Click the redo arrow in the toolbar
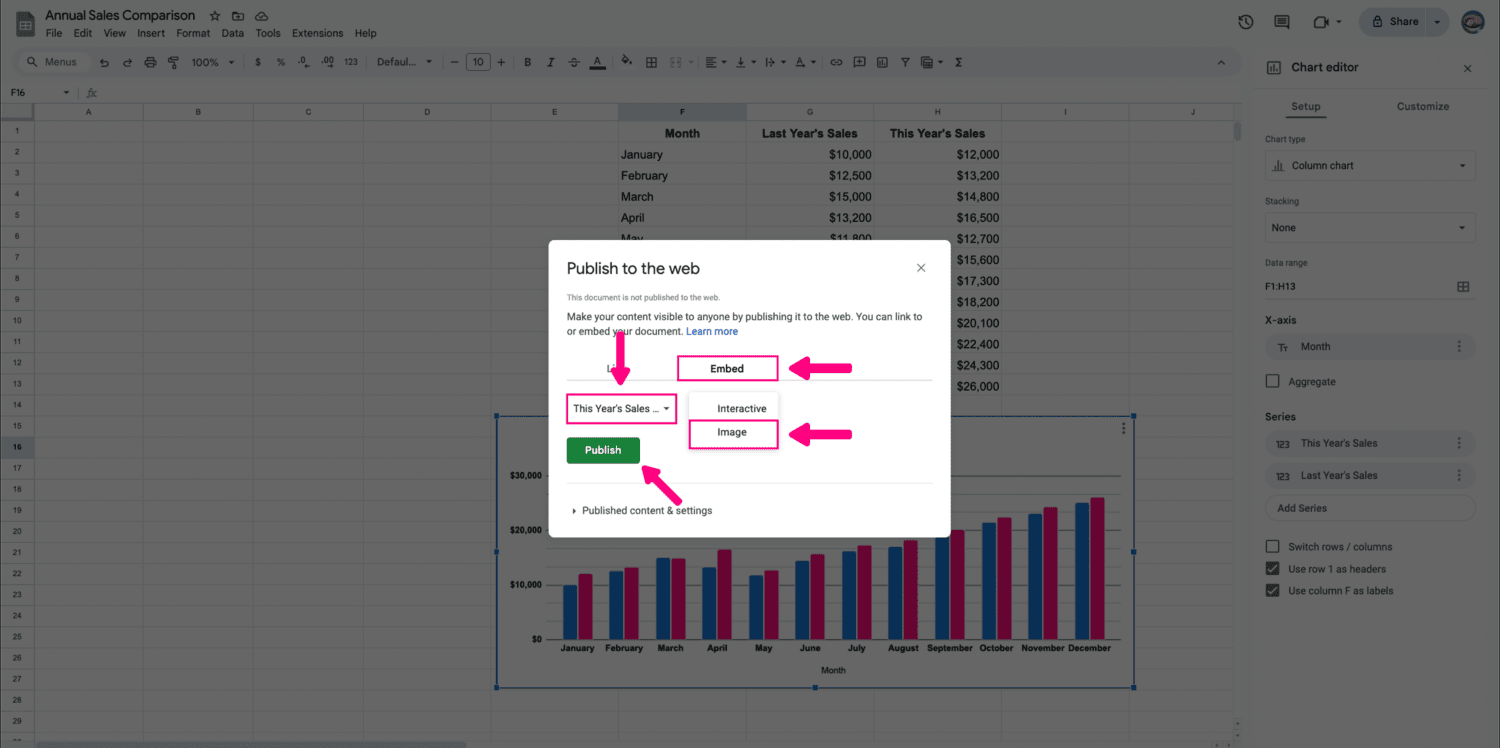 click(127, 62)
